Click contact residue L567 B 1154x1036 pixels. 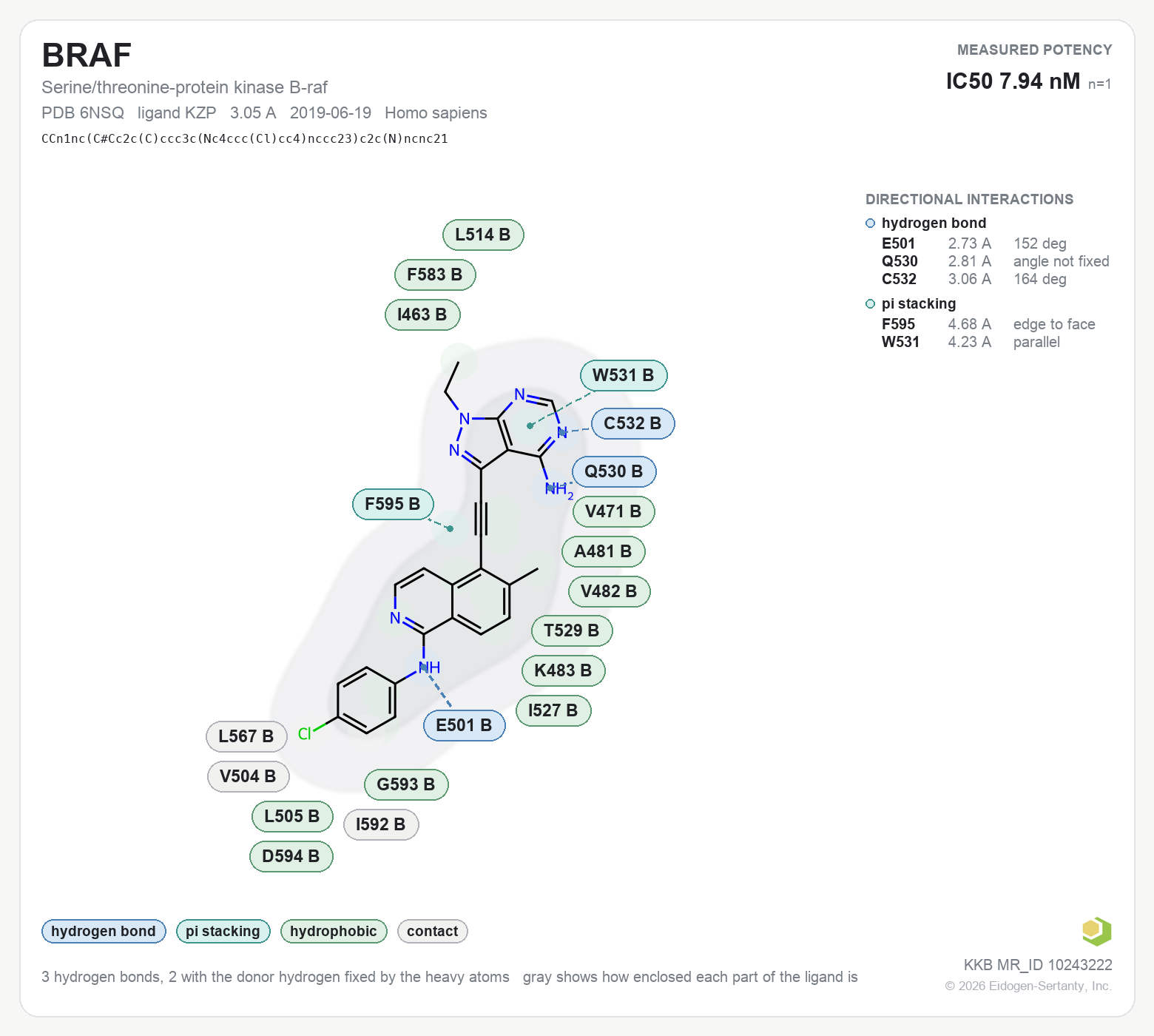(246, 737)
